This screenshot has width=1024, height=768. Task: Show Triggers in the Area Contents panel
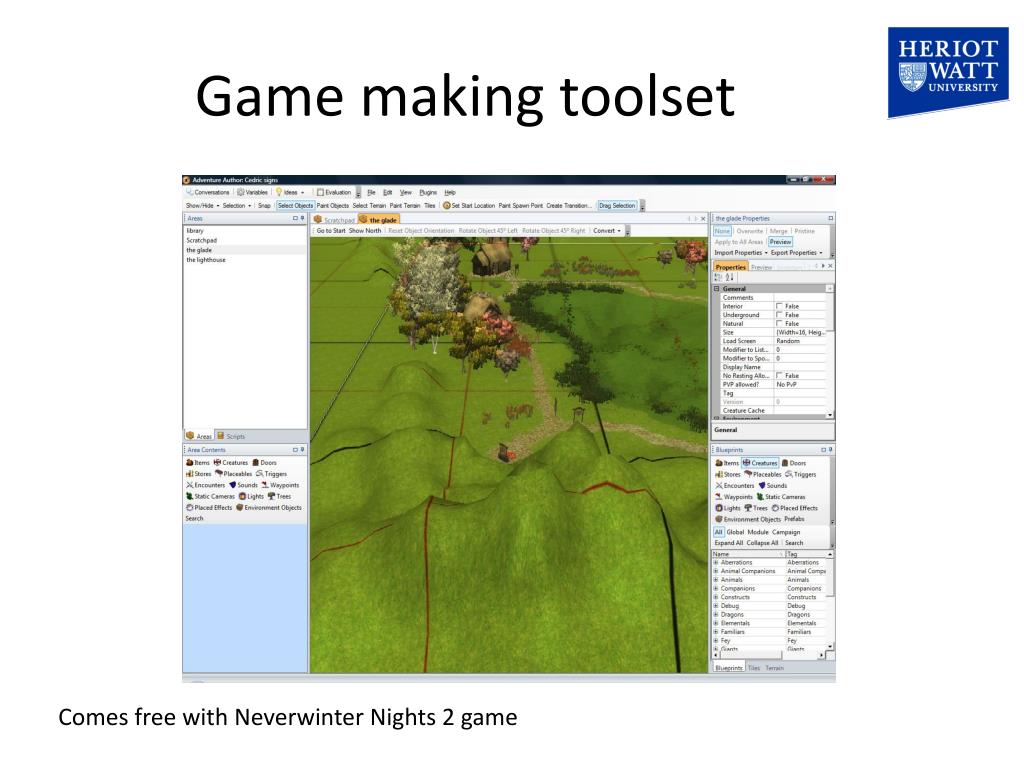click(272, 474)
